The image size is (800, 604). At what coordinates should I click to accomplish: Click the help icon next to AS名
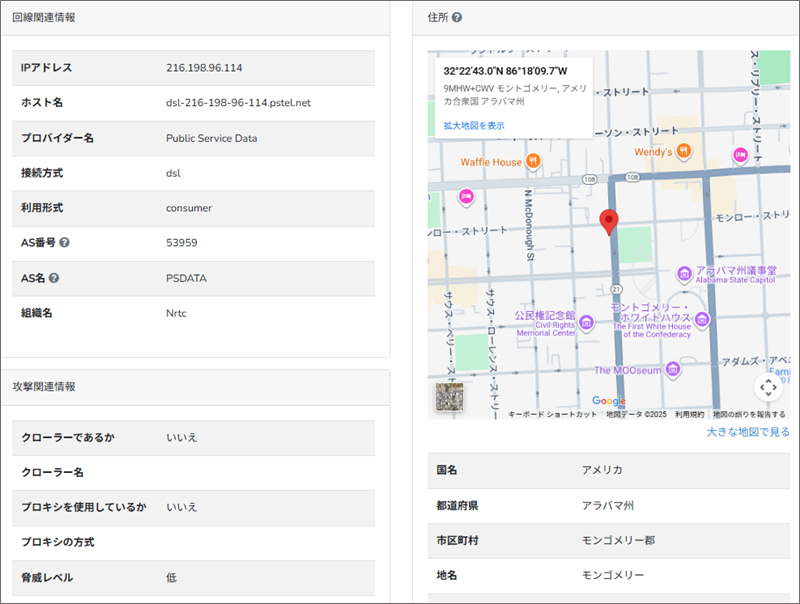tap(54, 278)
